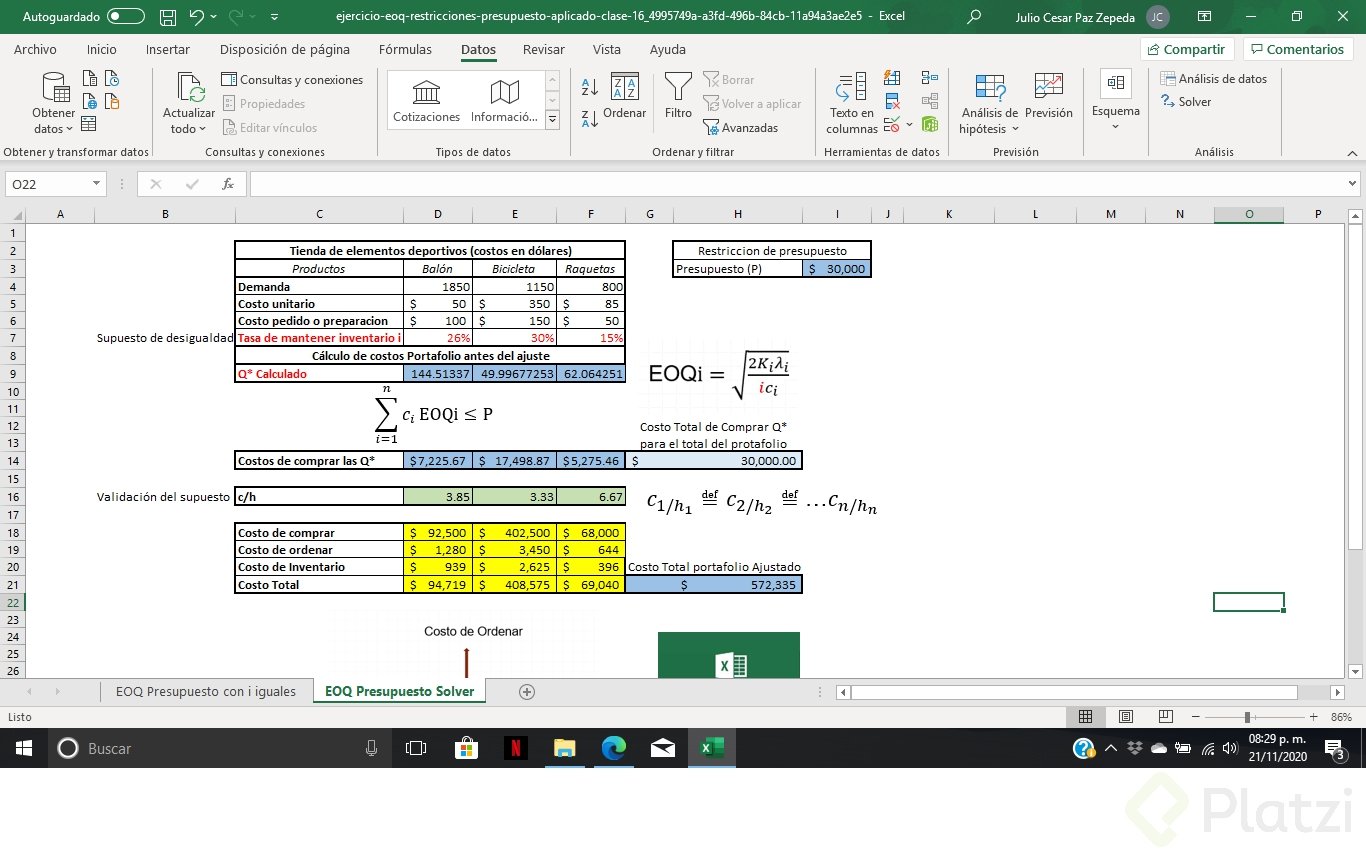Viewport: 1366px width, 856px height.
Task: Switch to the EOQ Presupuesto Solver sheet
Action: [x=399, y=691]
